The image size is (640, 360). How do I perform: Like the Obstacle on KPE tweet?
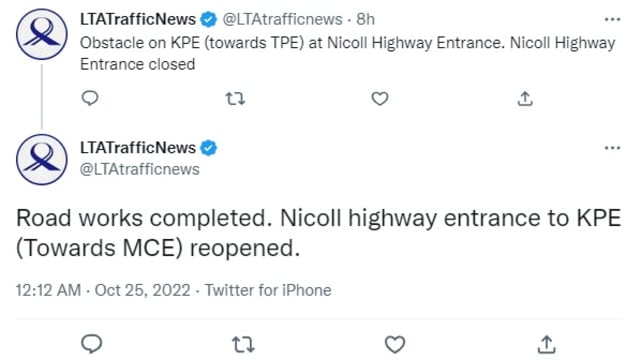tap(380, 98)
